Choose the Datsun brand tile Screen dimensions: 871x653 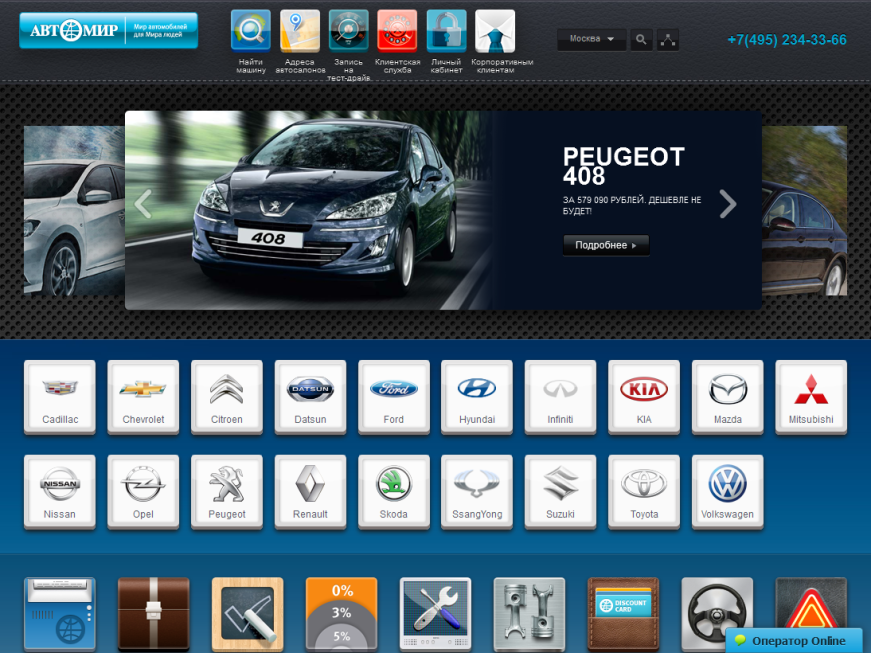click(x=311, y=396)
